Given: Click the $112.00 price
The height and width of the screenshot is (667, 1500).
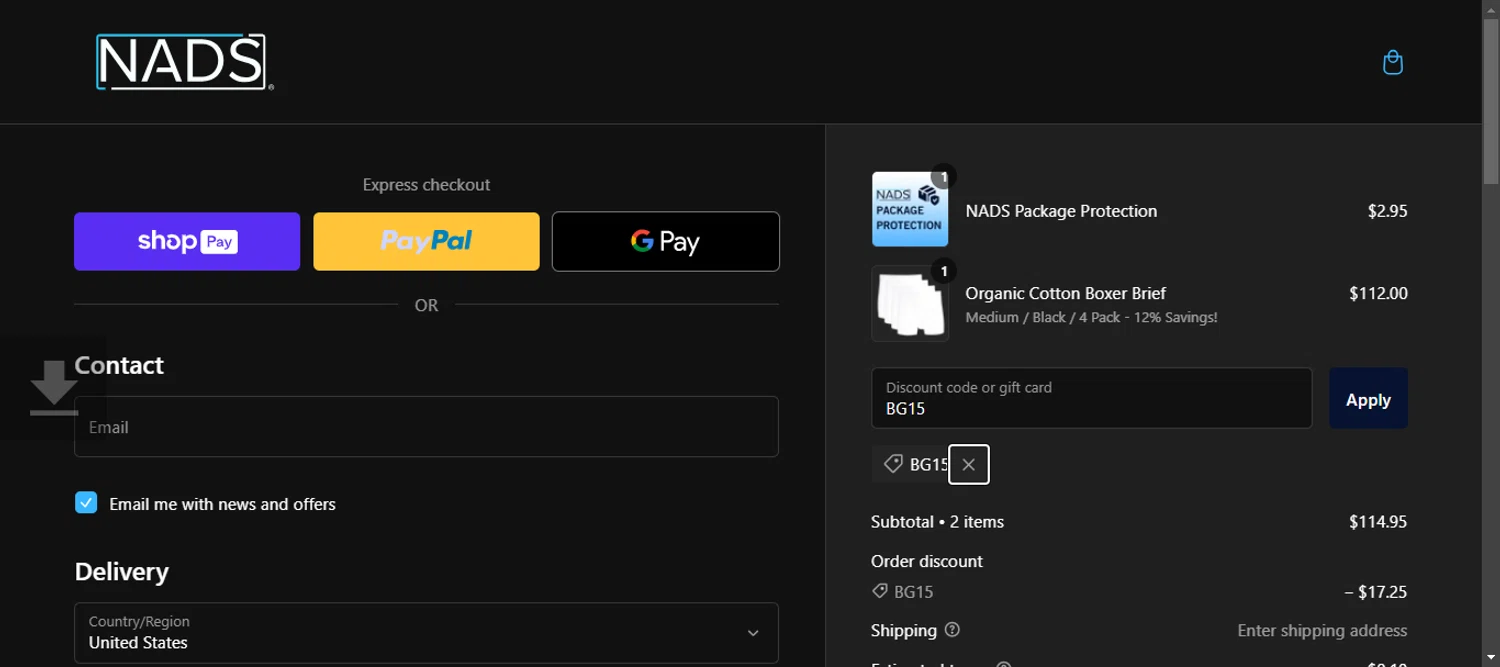Looking at the screenshot, I should coord(1378,293).
